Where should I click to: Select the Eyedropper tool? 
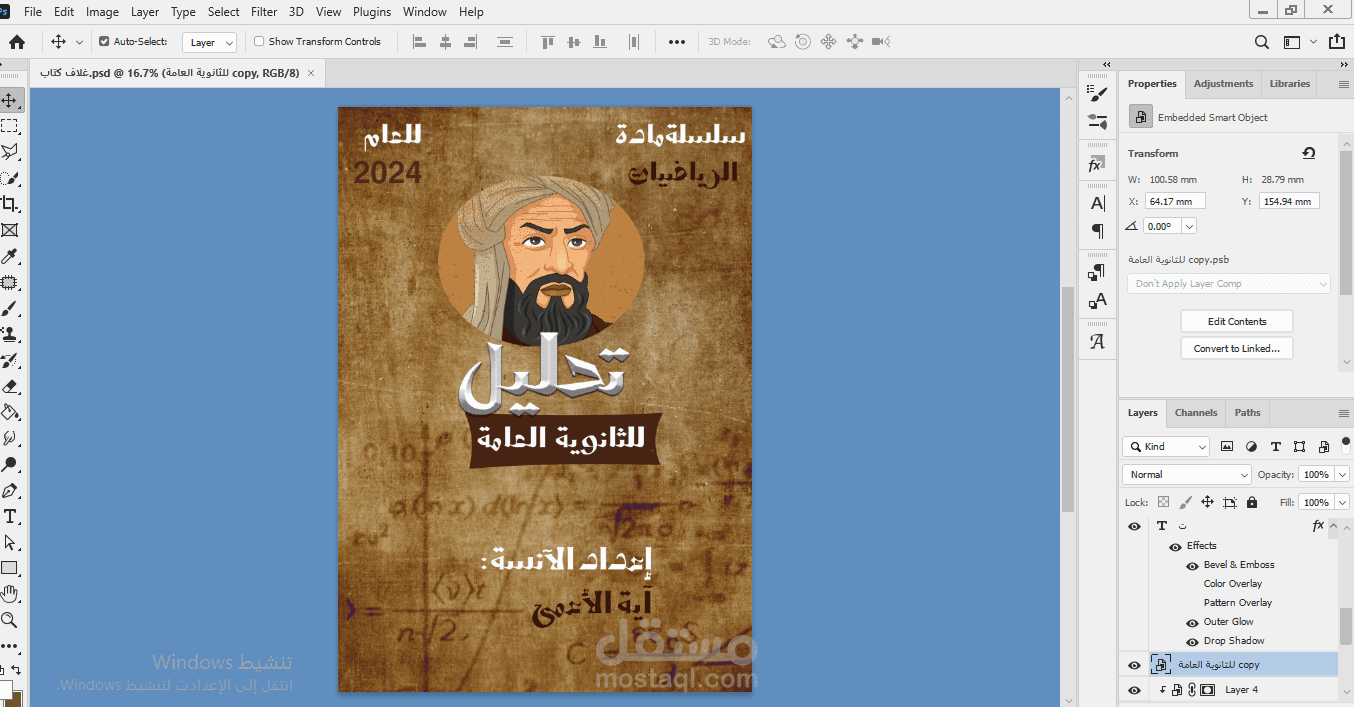[x=9, y=256]
